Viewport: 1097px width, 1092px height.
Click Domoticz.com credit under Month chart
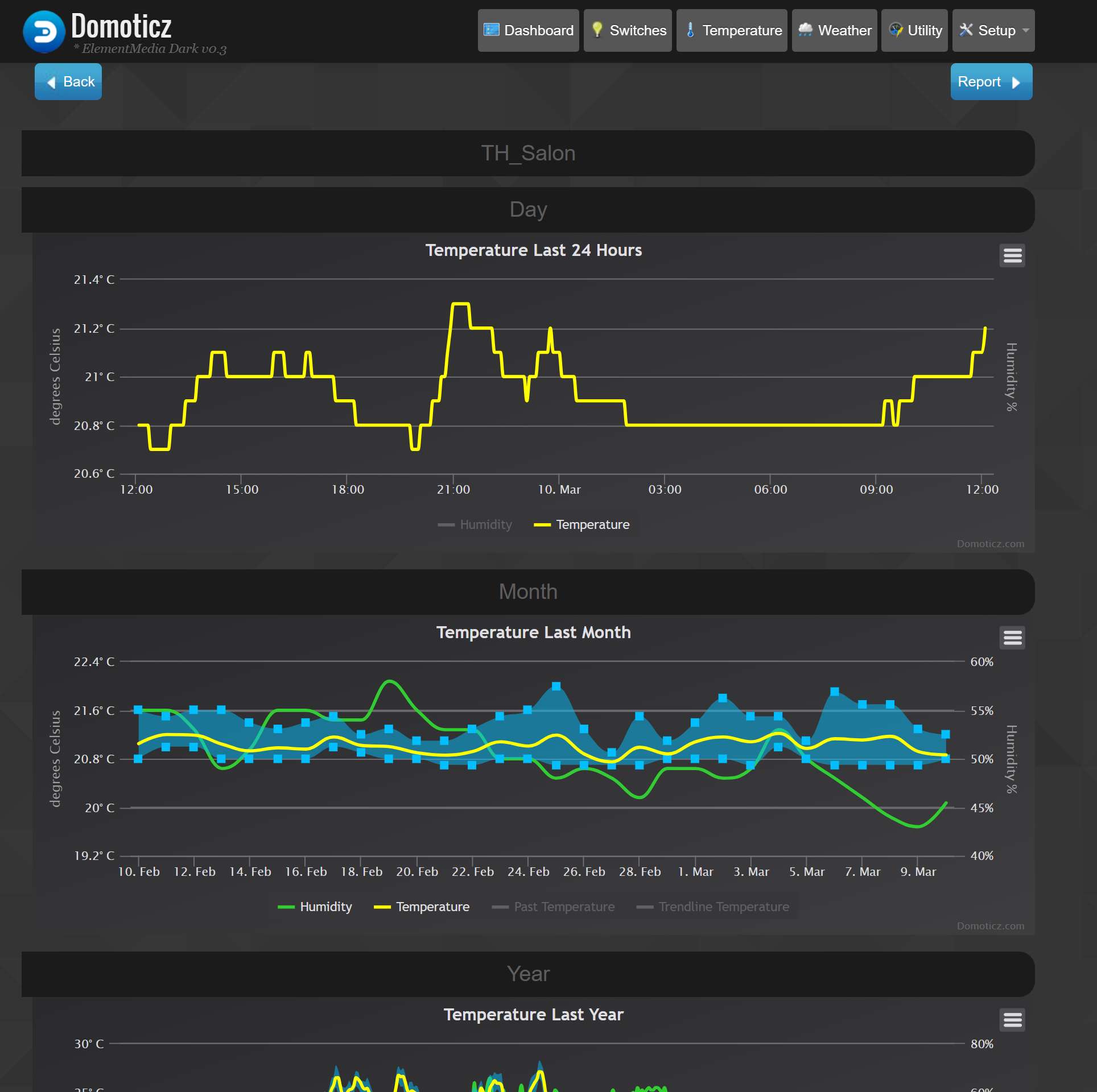pyautogui.click(x=990, y=926)
